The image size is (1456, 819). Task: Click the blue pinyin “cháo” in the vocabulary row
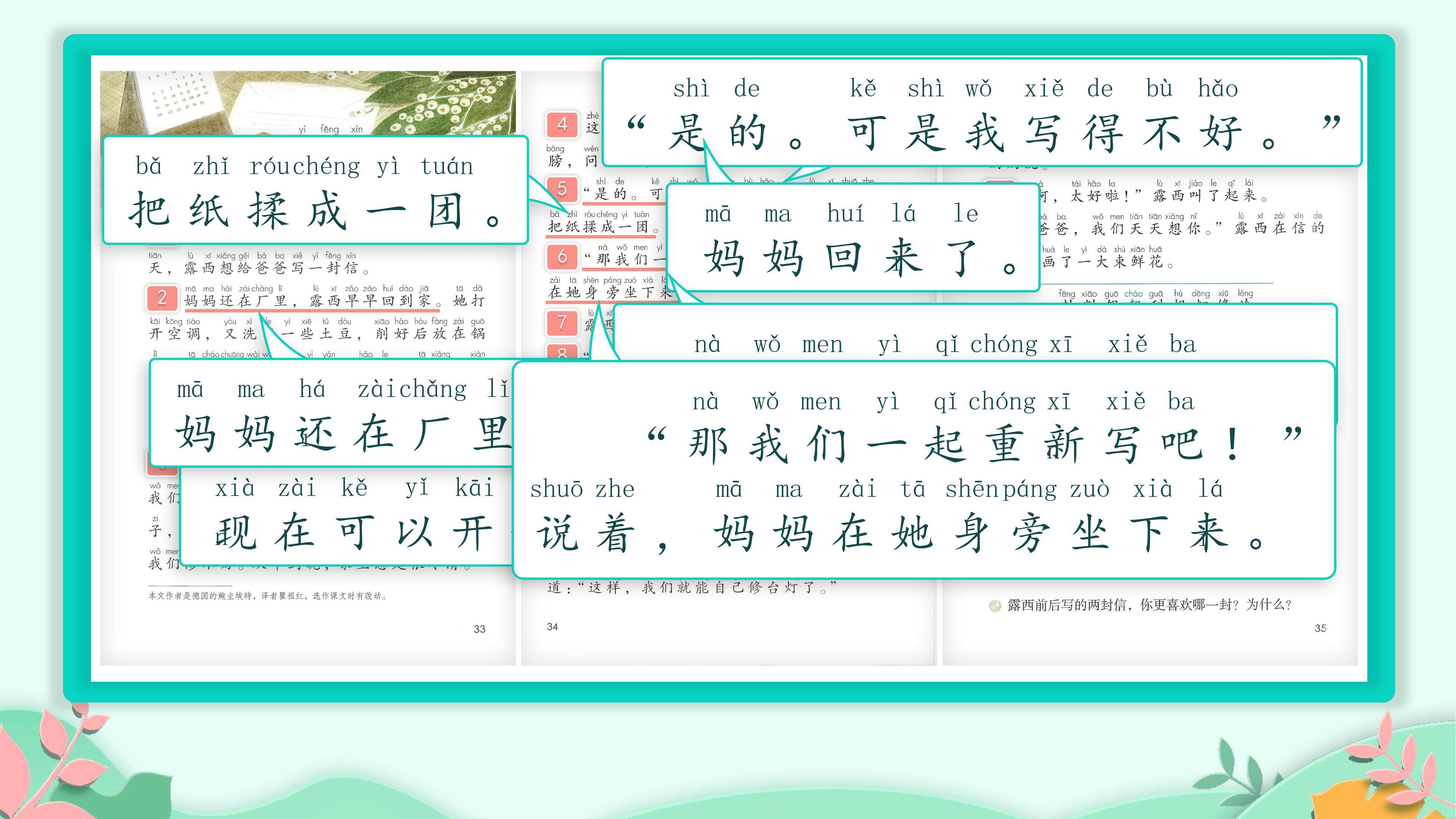pyautogui.click(x=1133, y=294)
